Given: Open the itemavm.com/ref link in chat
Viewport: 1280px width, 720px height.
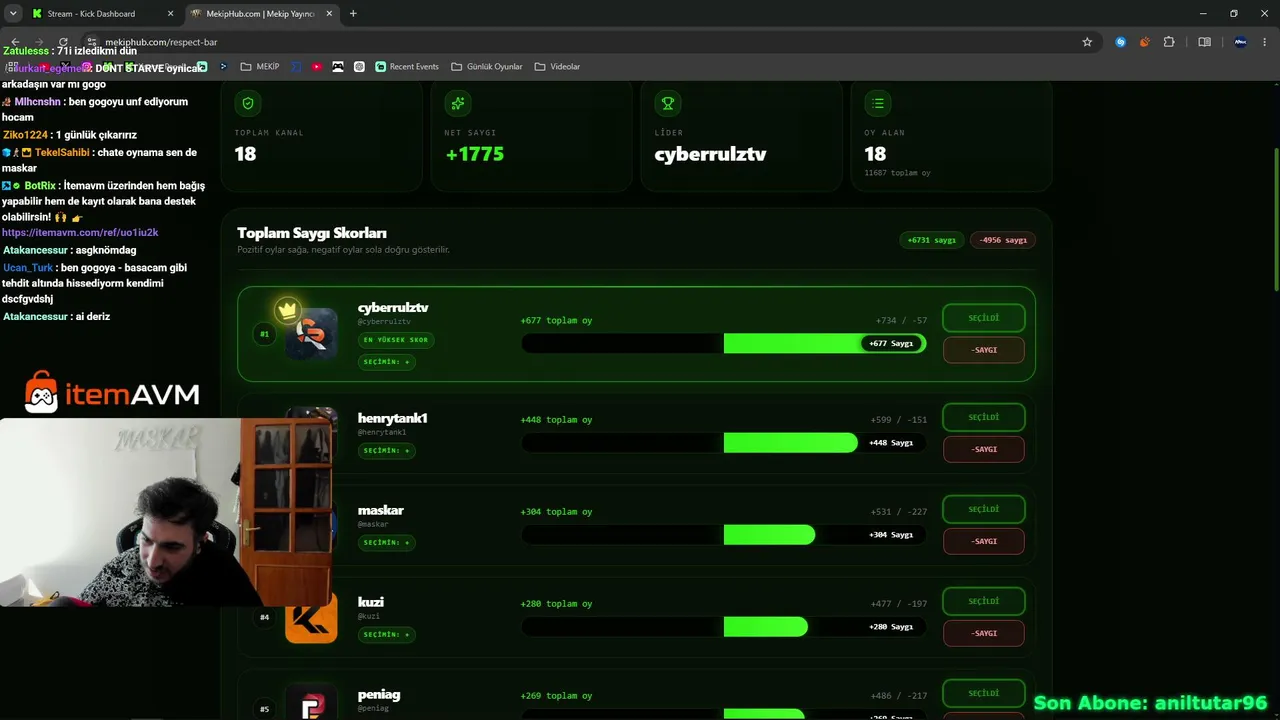Looking at the screenshot, I should [x=80, y=233].
